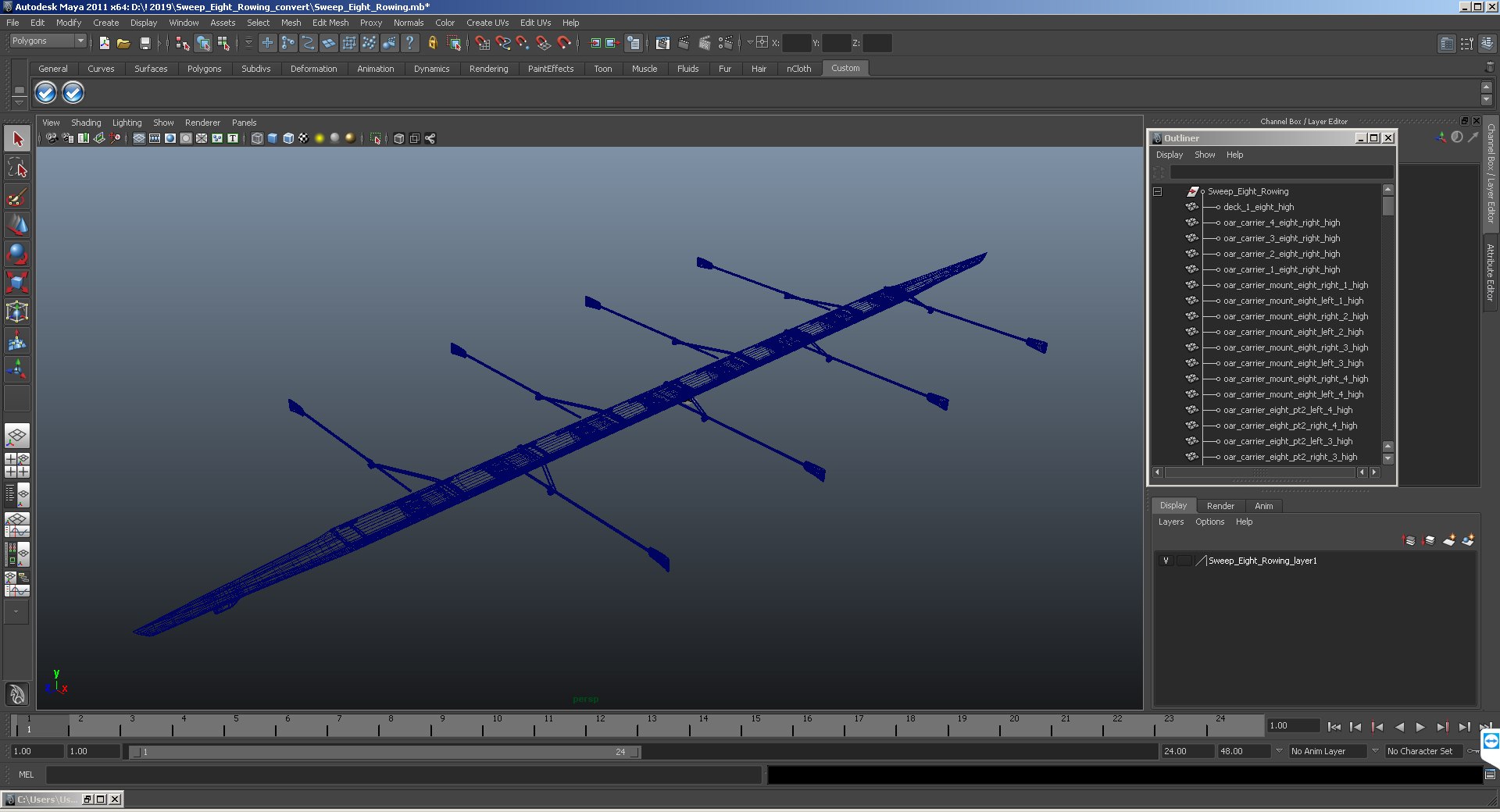This screenshot has width=1500, height=812.
Task: Collapse the Sweep_Eight_Rowing outliner node
Action: point(1158,191)
